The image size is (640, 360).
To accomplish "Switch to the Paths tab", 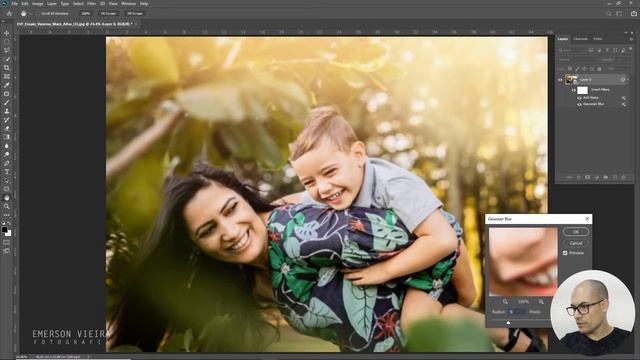I will [598, 39].
